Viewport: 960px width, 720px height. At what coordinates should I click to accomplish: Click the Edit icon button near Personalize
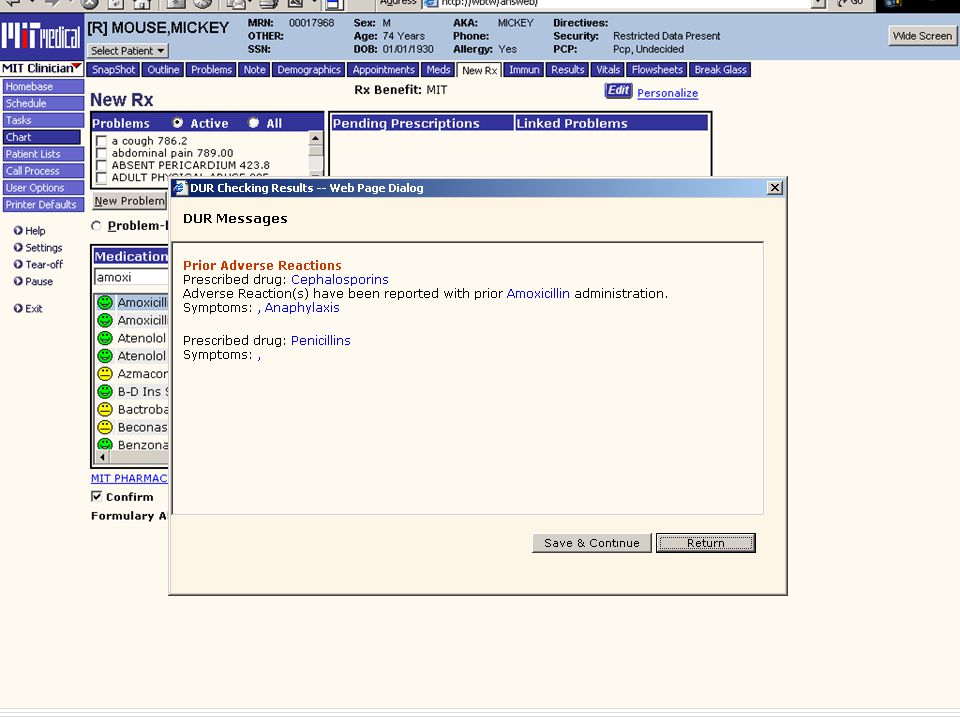(618, 91)
